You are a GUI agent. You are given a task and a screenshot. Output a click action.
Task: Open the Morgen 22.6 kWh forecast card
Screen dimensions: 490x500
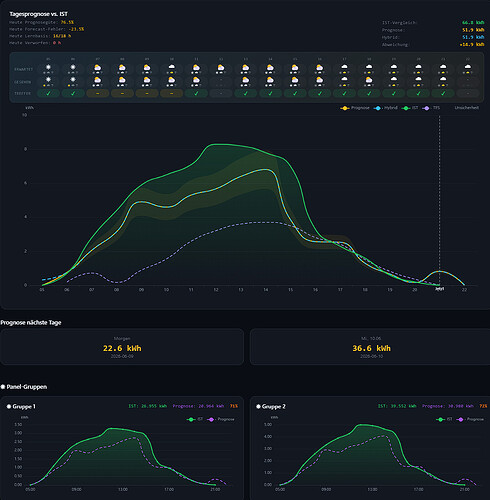click(x=122, y=347)
